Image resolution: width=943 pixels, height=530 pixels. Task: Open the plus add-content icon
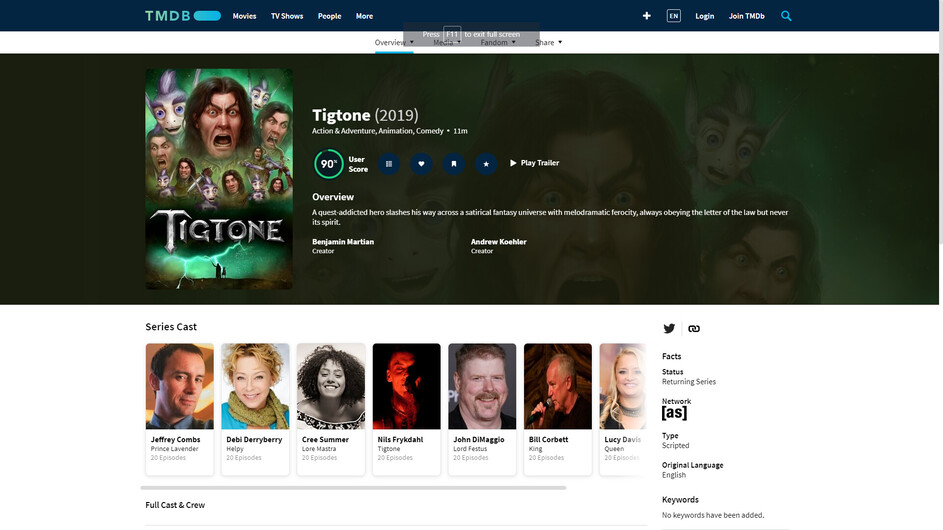point(647,16)
